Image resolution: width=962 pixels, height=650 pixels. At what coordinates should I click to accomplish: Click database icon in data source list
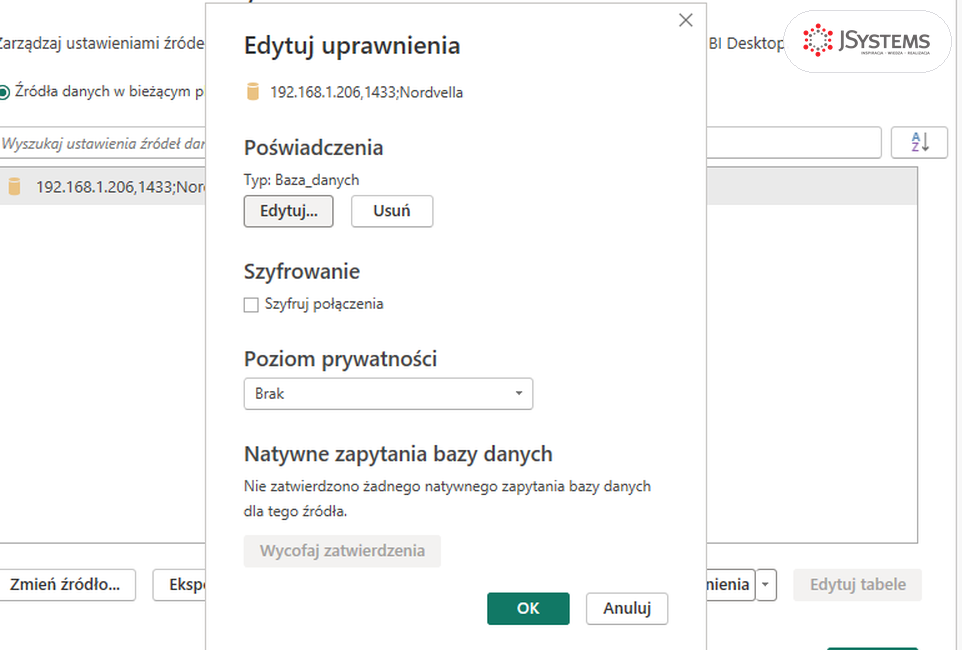(14, 186)
